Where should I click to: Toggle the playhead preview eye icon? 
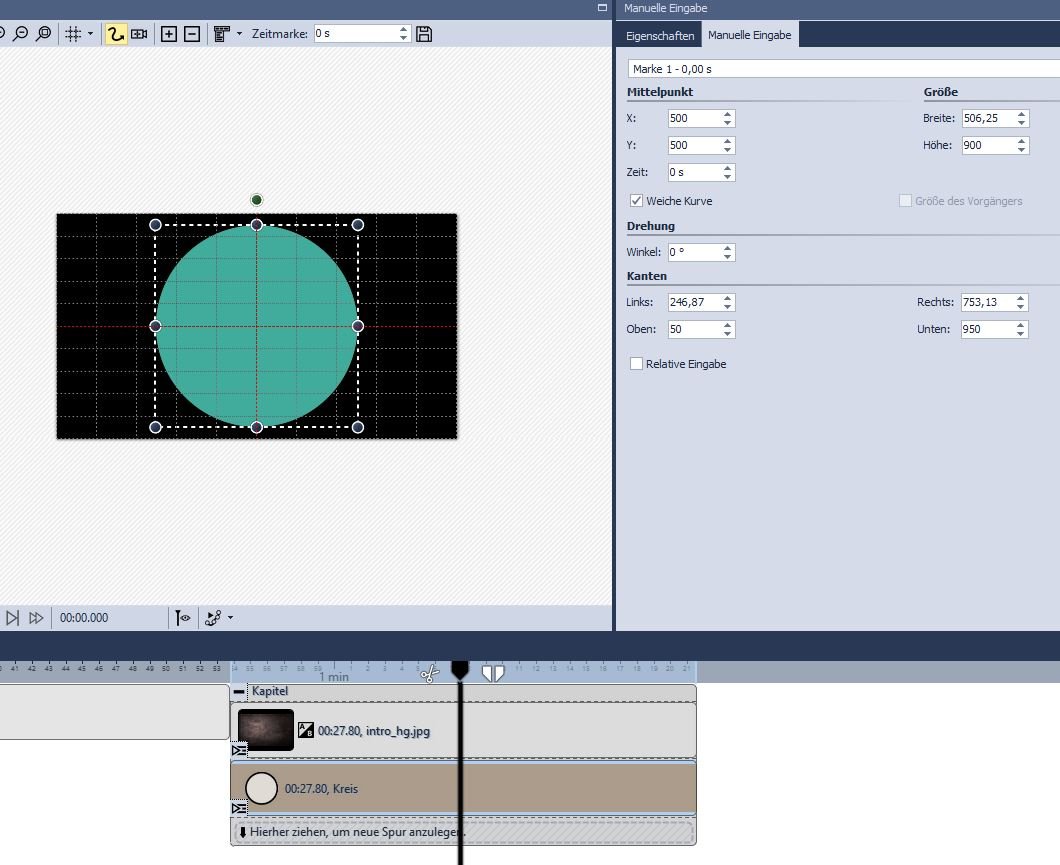tap(183, 618)
